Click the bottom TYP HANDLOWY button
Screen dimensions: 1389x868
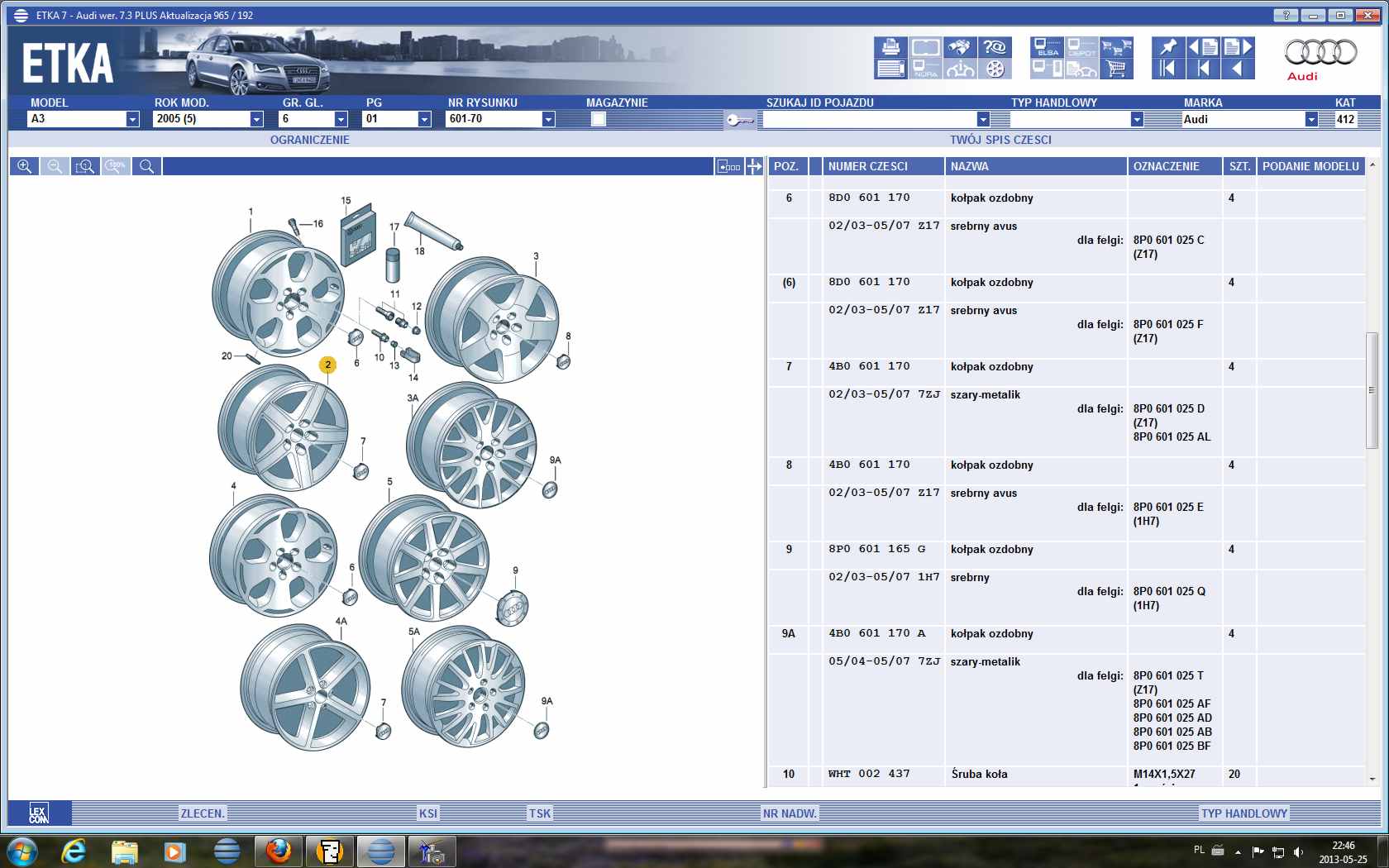point(1243,813)
